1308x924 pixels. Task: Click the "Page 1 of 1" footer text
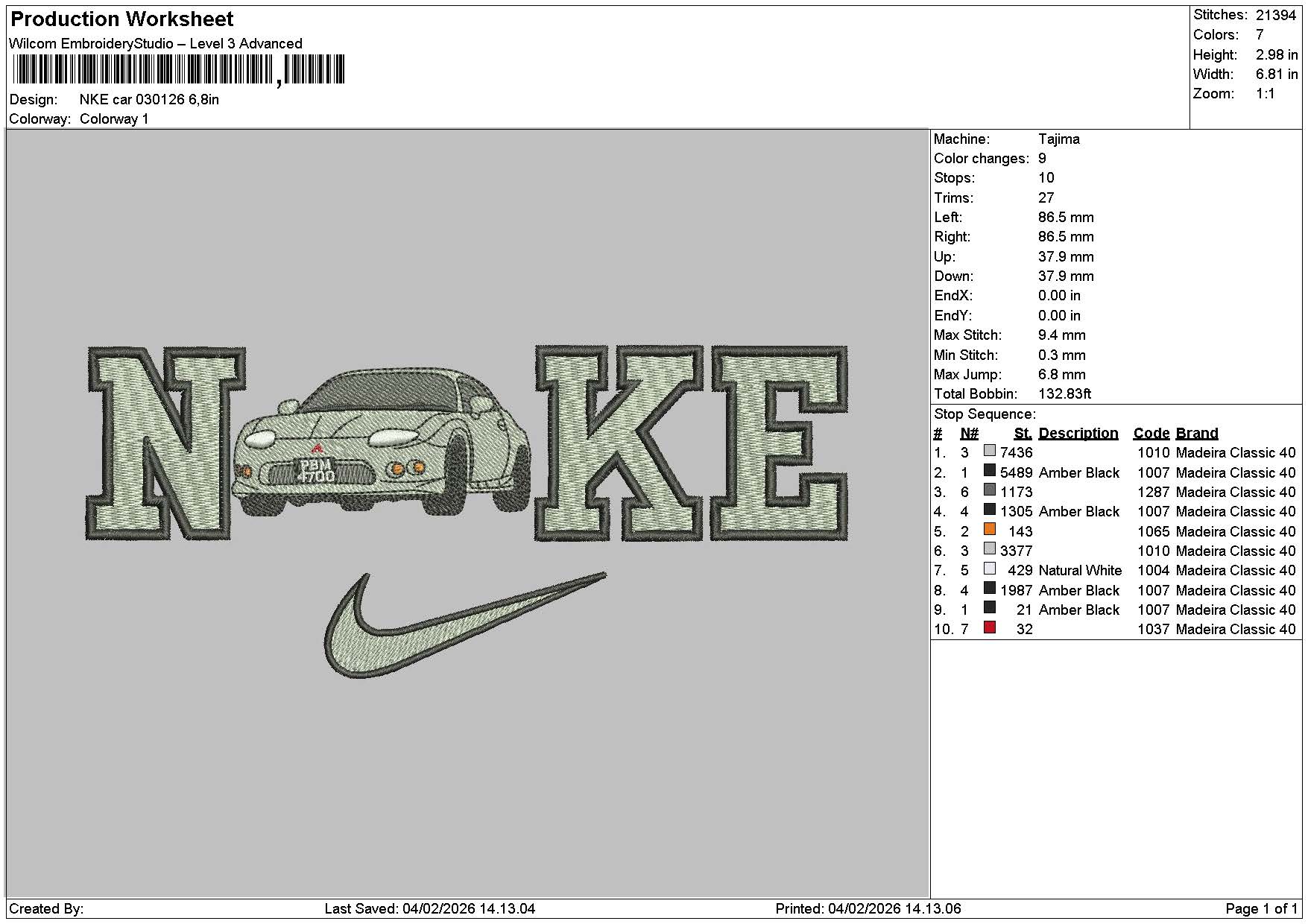pyautogui.click(x=1262, y=909)
